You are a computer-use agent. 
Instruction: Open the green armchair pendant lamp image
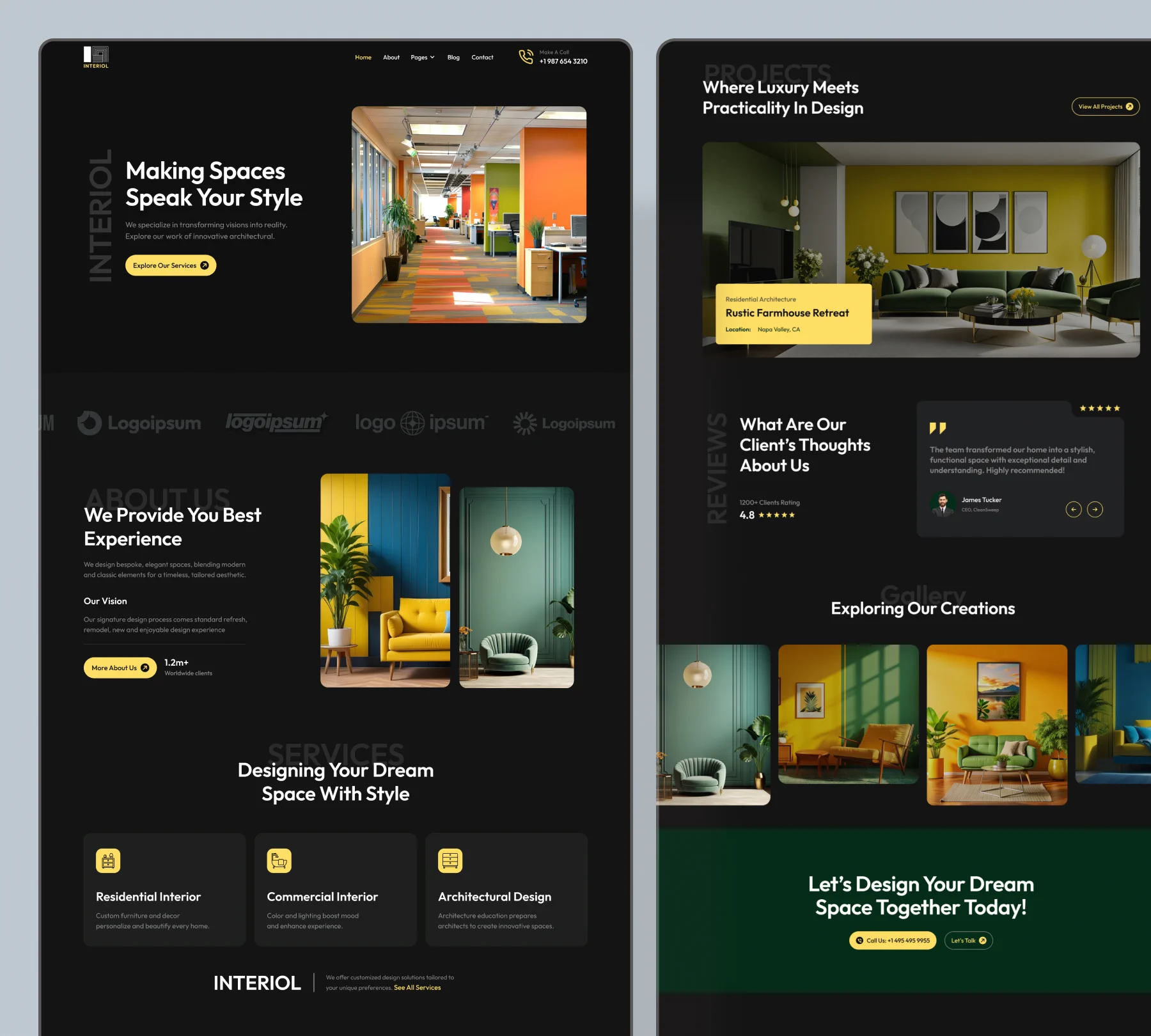(x=517, y=588)
